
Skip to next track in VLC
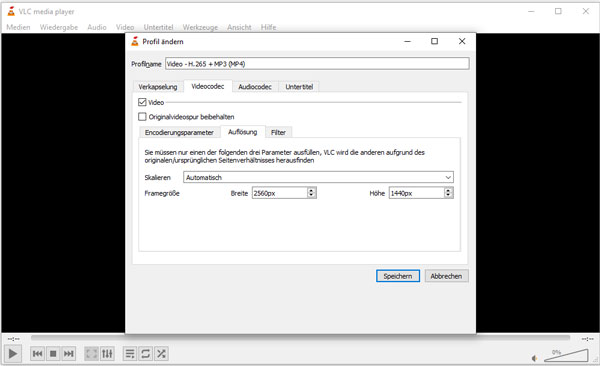68,353
